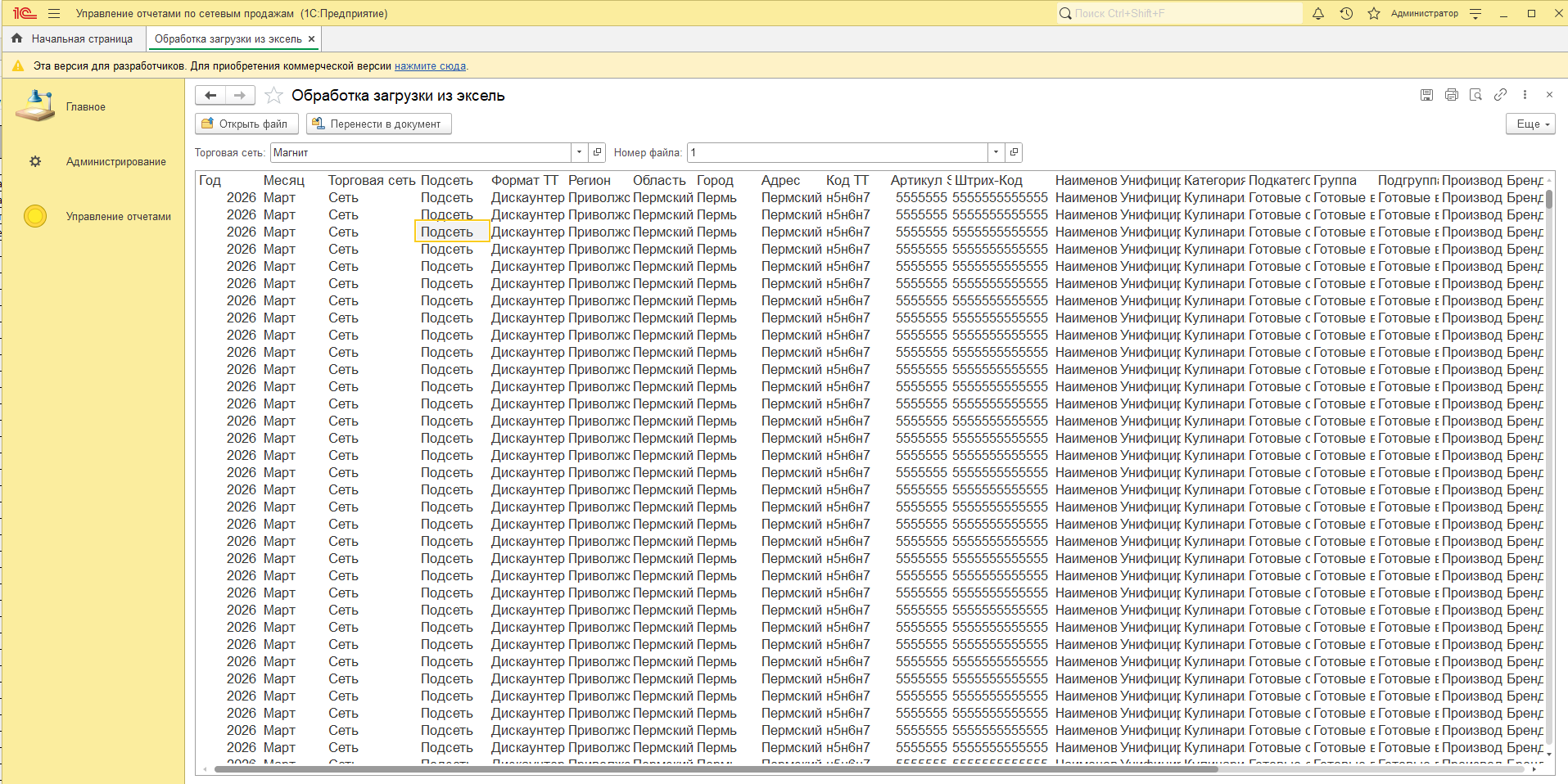Click the table's horizontal scrollbar thumb
Image resolution: width=1568 pixels, height=784 pixels.
(716, 769)
